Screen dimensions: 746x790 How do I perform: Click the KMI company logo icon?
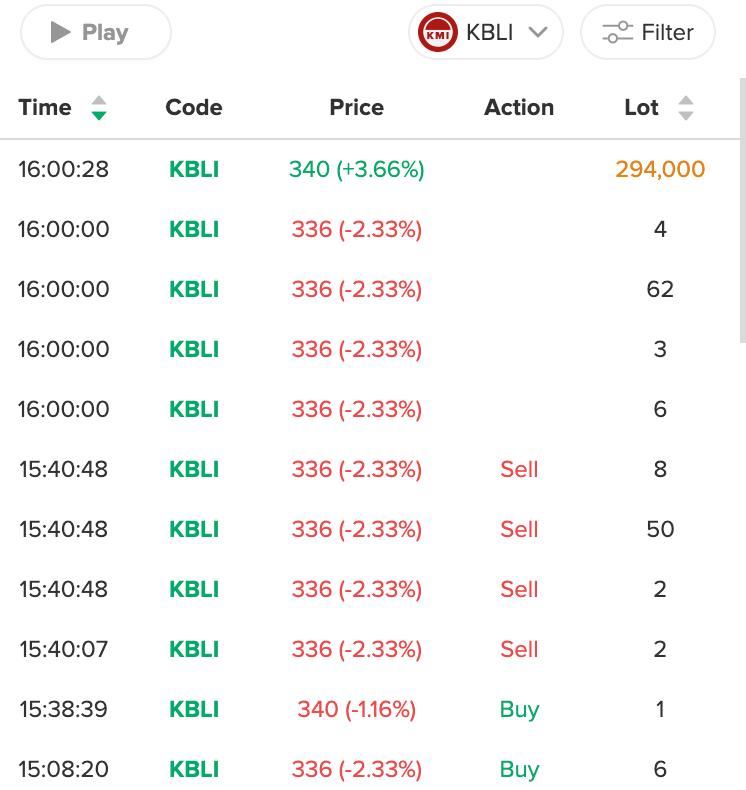pyautogui.click(x=438, y=33)
